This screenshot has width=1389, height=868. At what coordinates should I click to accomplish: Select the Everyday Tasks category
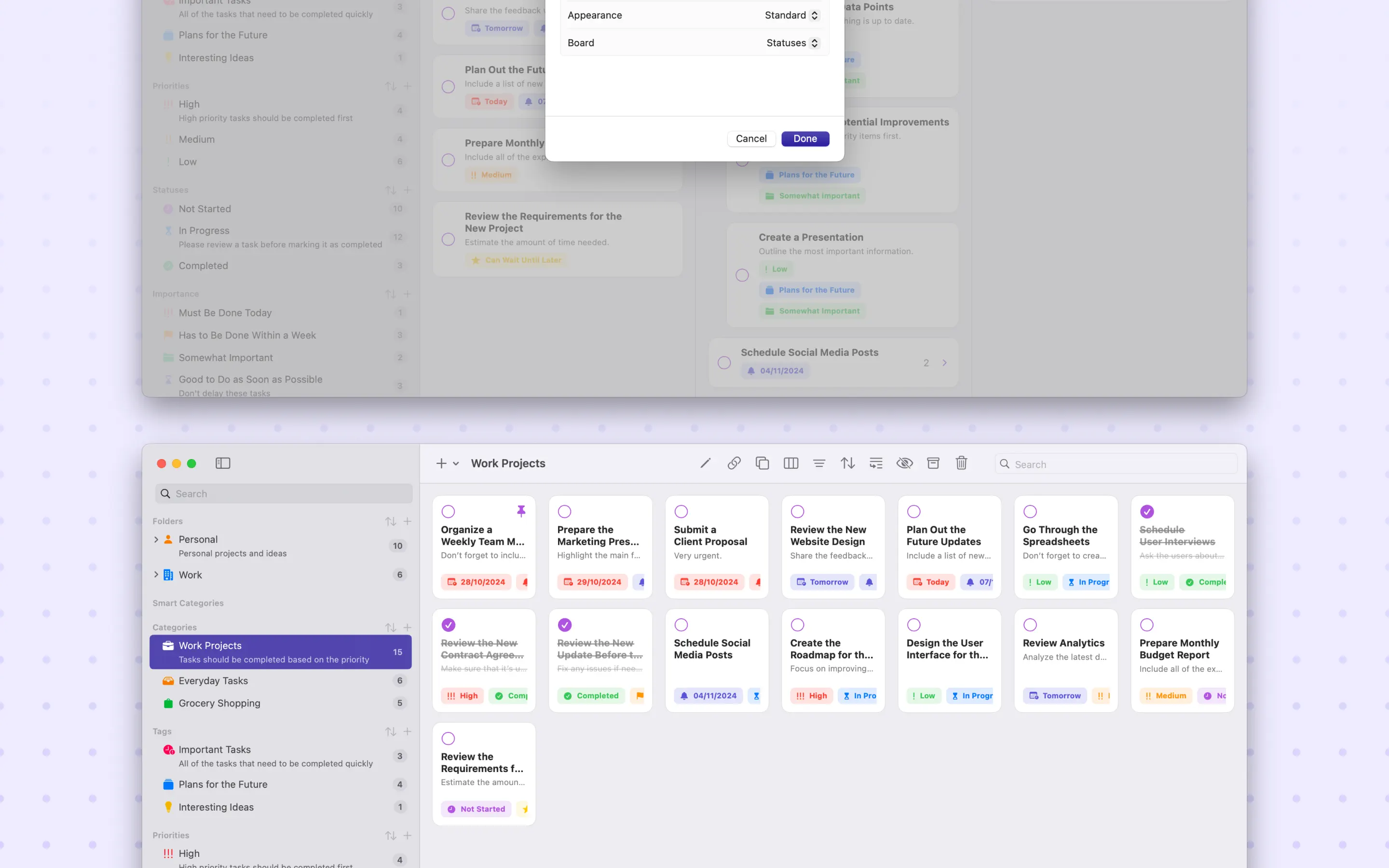pyautogui.click(x=213, y=681)
